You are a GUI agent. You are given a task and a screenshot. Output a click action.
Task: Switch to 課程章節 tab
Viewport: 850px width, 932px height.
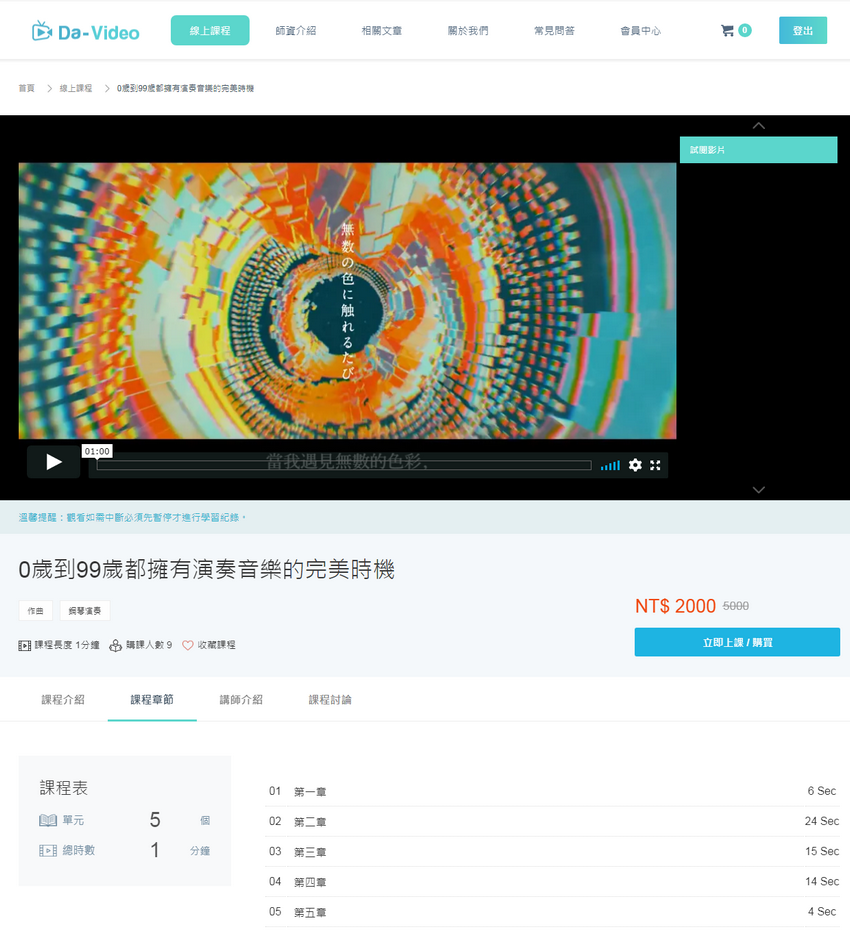(x=152, y=700)
